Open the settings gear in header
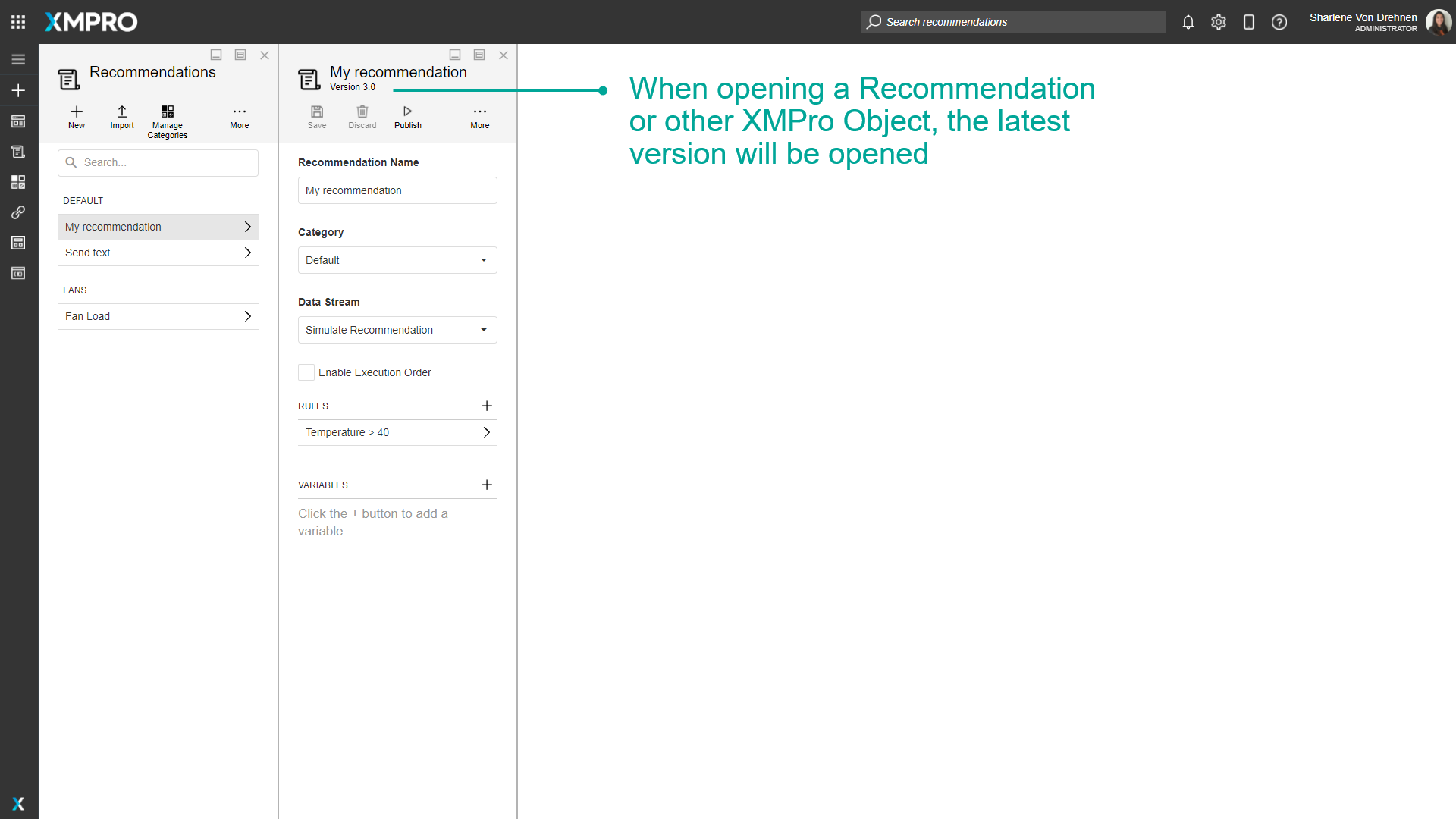 [1219, 22]
